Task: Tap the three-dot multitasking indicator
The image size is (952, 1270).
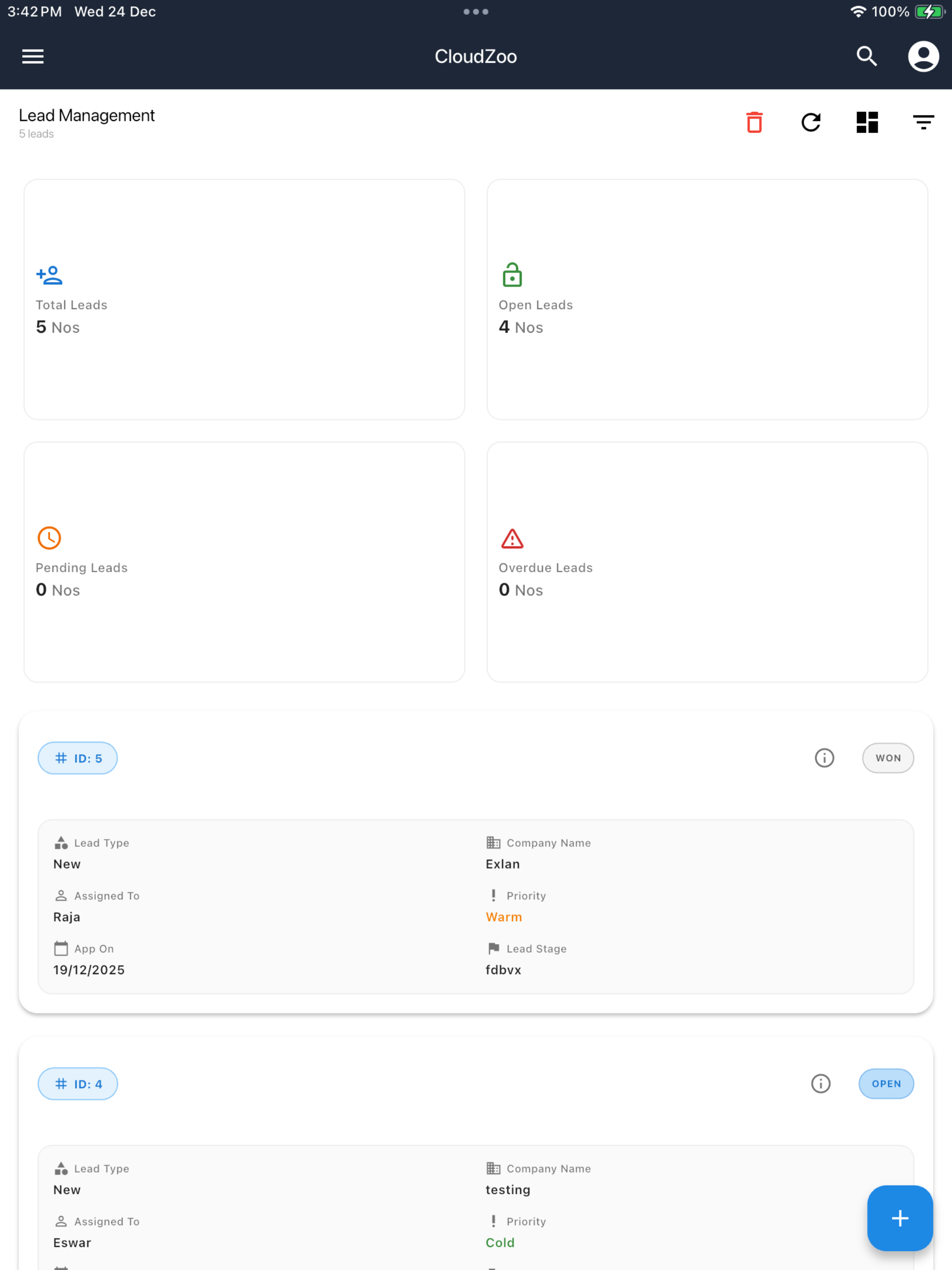Action: point(476,12)
